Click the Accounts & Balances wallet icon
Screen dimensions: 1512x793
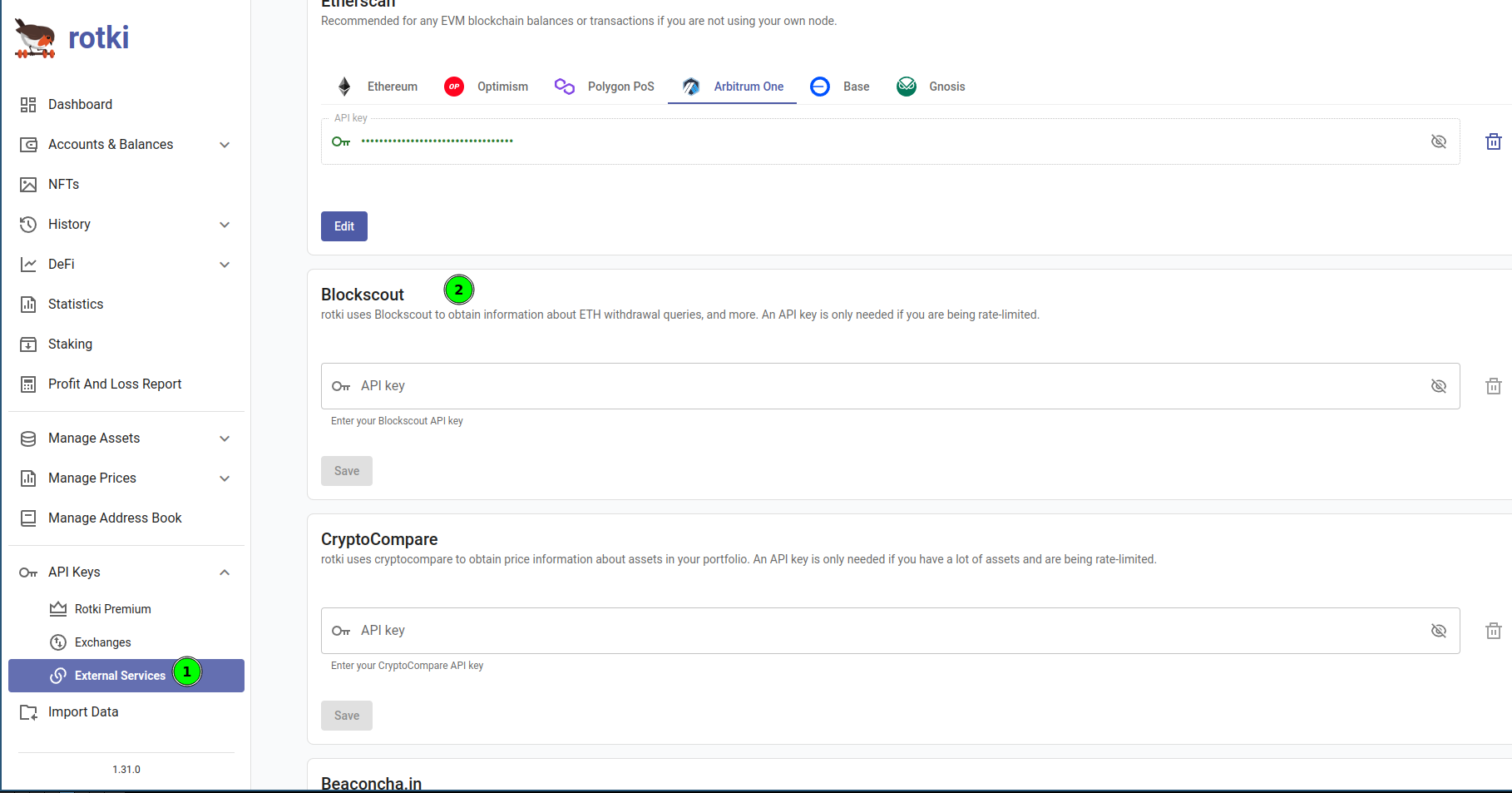tap(28, 145)
